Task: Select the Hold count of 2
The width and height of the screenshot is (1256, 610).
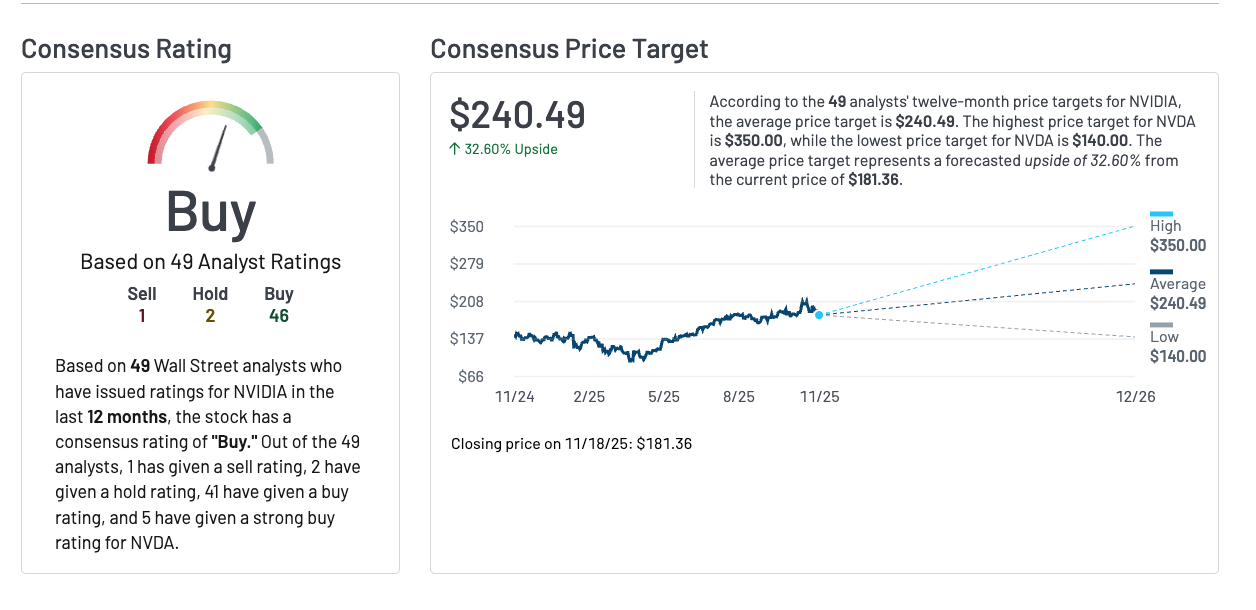Action: tap(210, 316)
